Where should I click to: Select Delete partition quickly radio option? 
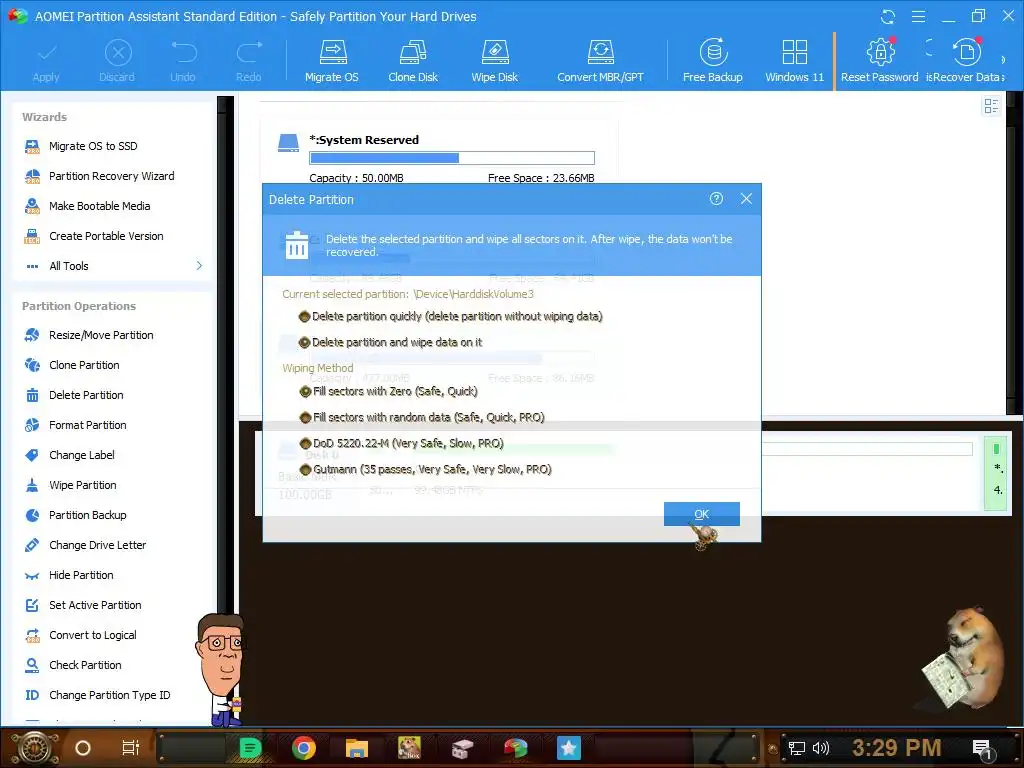(x=304, y=317)
